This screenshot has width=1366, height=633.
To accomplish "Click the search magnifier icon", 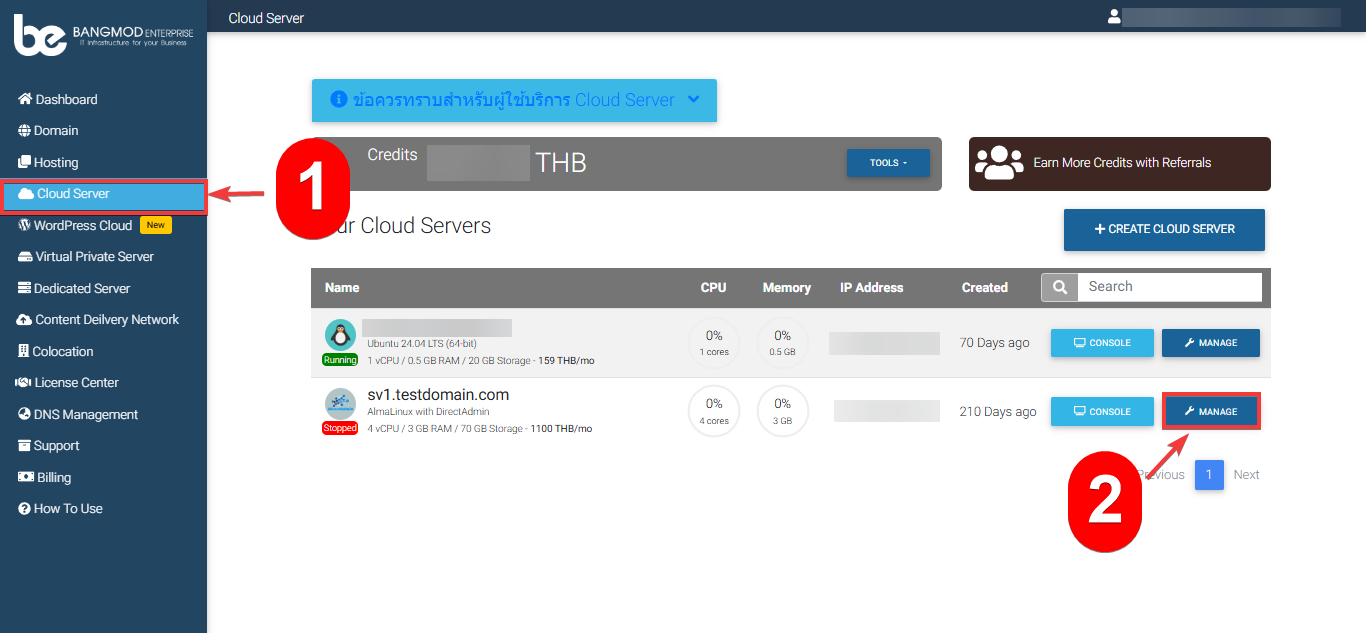I will click(1059, 287).
